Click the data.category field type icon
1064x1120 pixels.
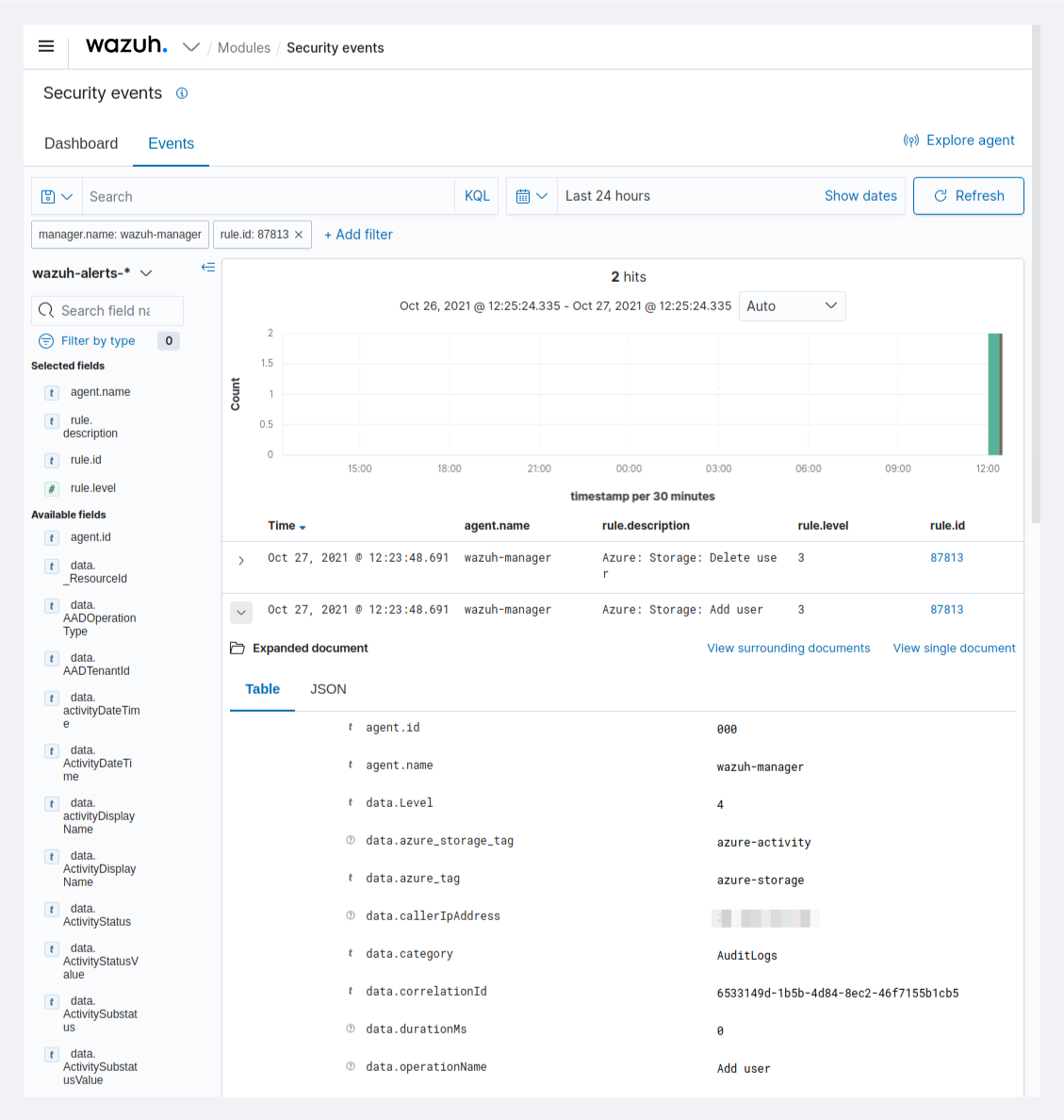350,953
